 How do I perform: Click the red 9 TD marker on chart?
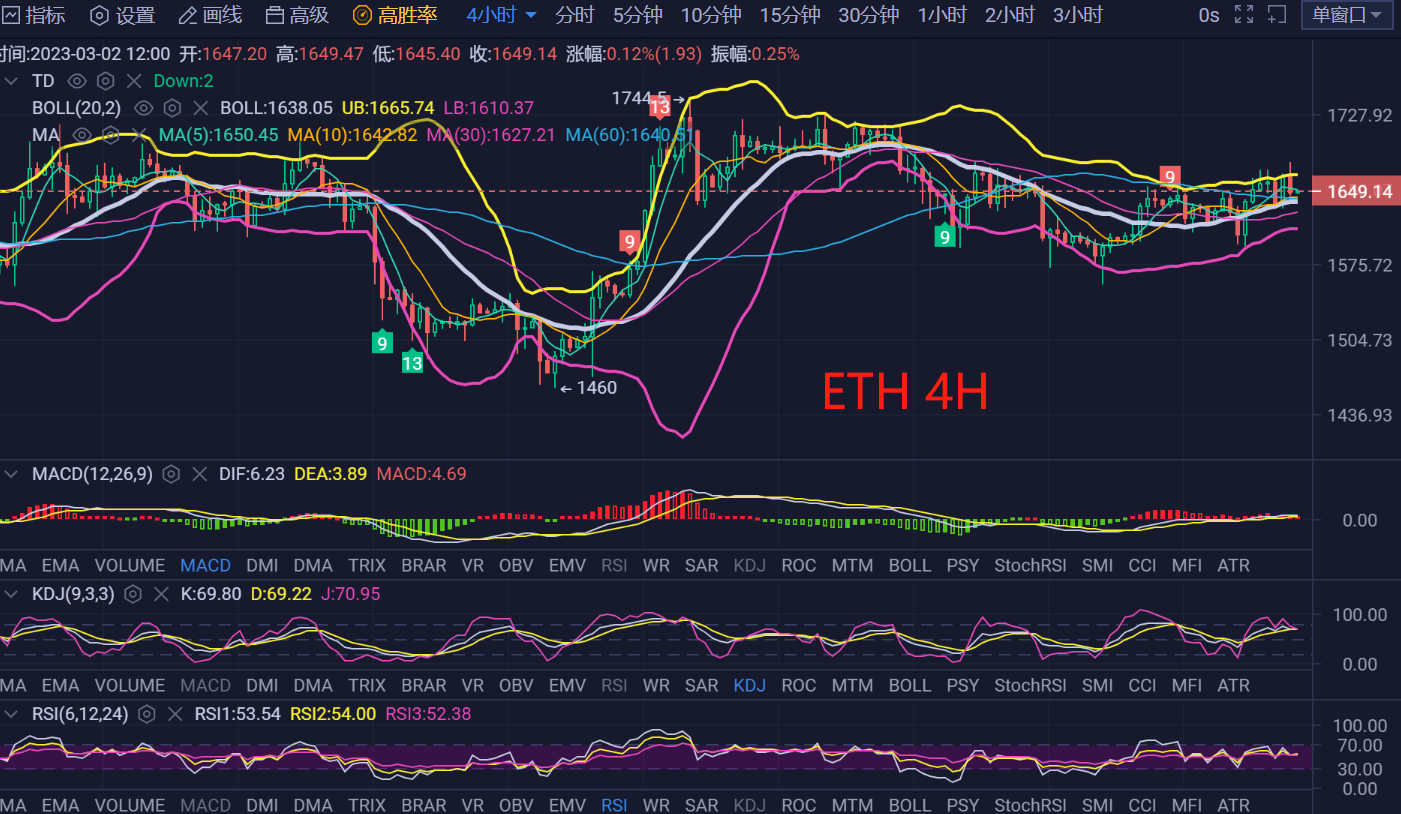629,240
